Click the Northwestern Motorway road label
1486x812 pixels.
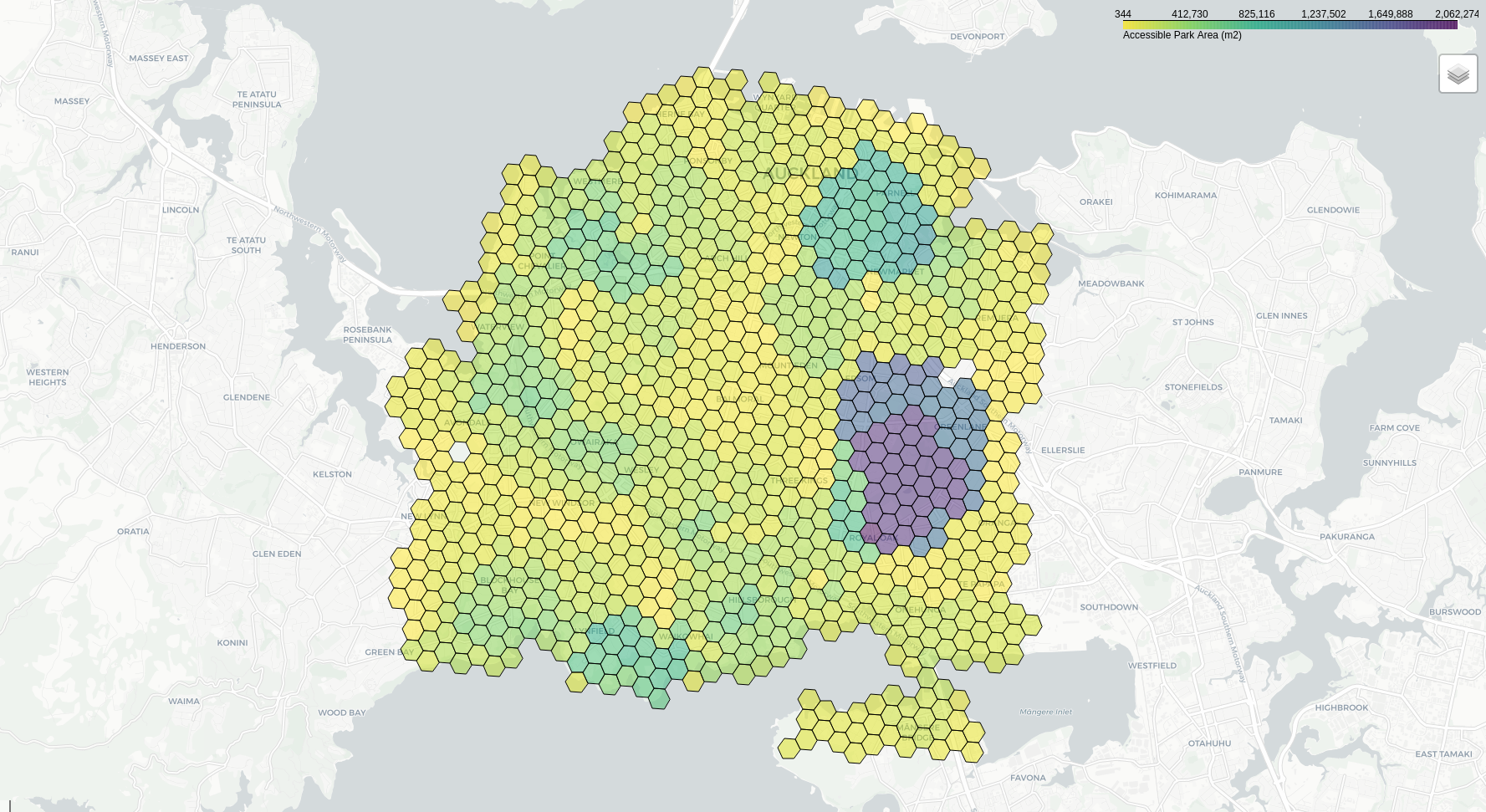(x=310, y=233)
